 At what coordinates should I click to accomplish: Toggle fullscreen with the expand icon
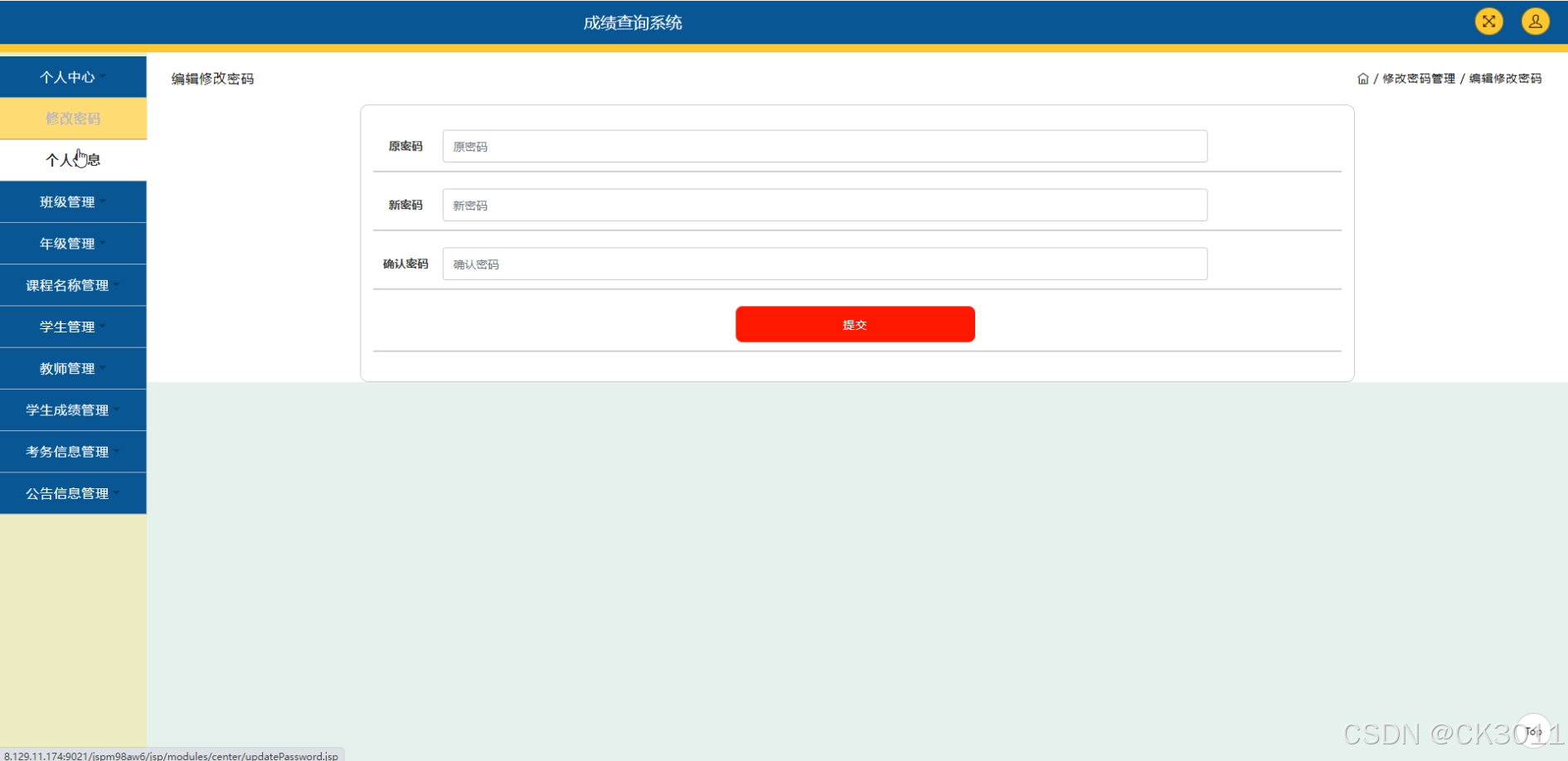pos(1488,22)
